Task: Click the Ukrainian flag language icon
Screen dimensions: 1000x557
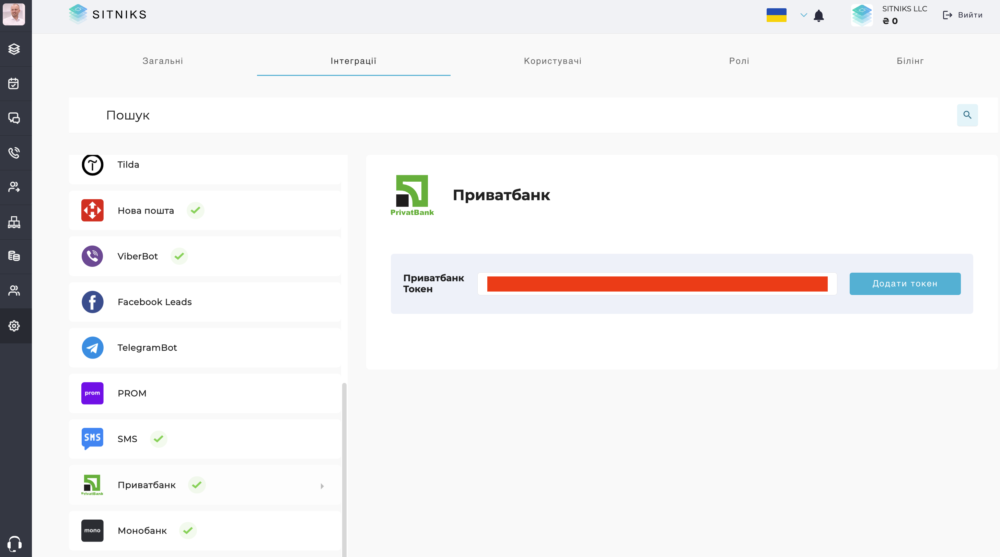Action: pos(776,15)
